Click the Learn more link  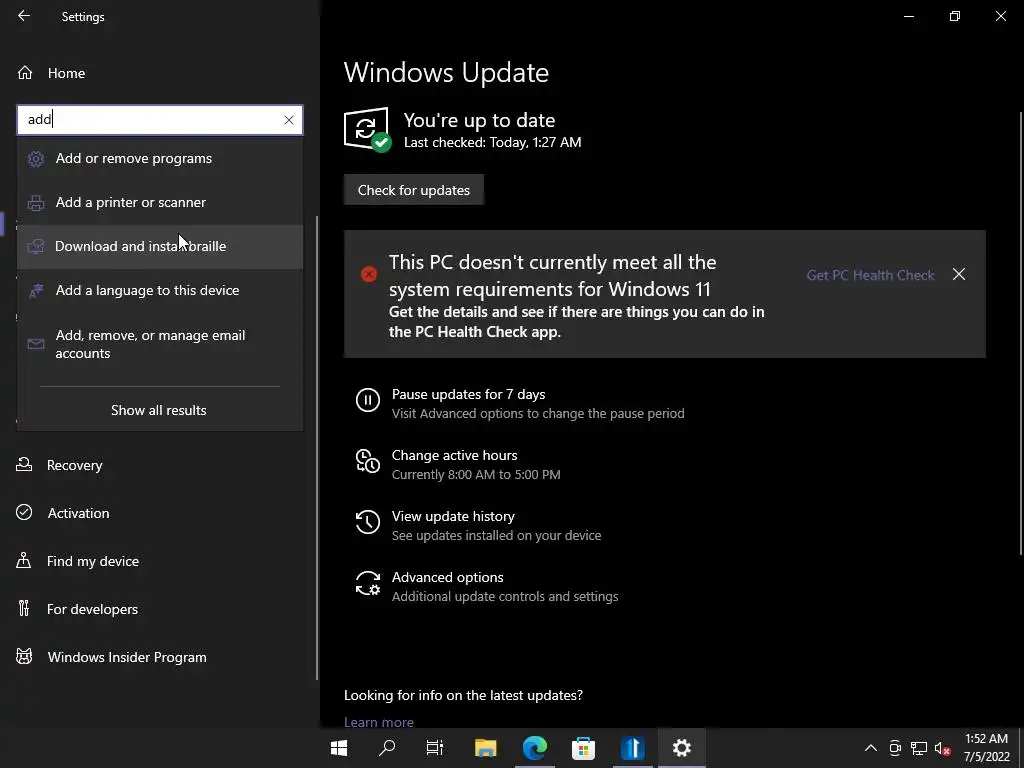(379, 722)
